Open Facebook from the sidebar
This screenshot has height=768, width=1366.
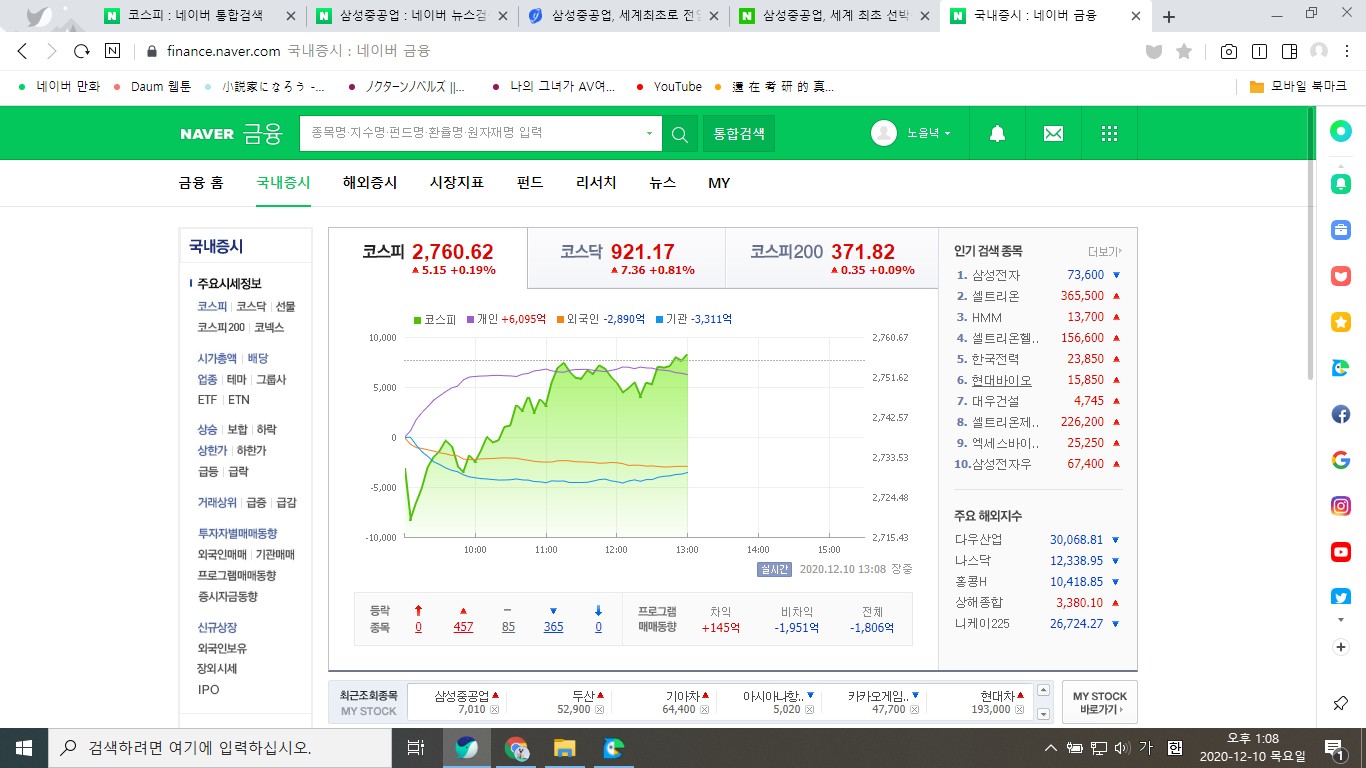tap(1341, 414)
